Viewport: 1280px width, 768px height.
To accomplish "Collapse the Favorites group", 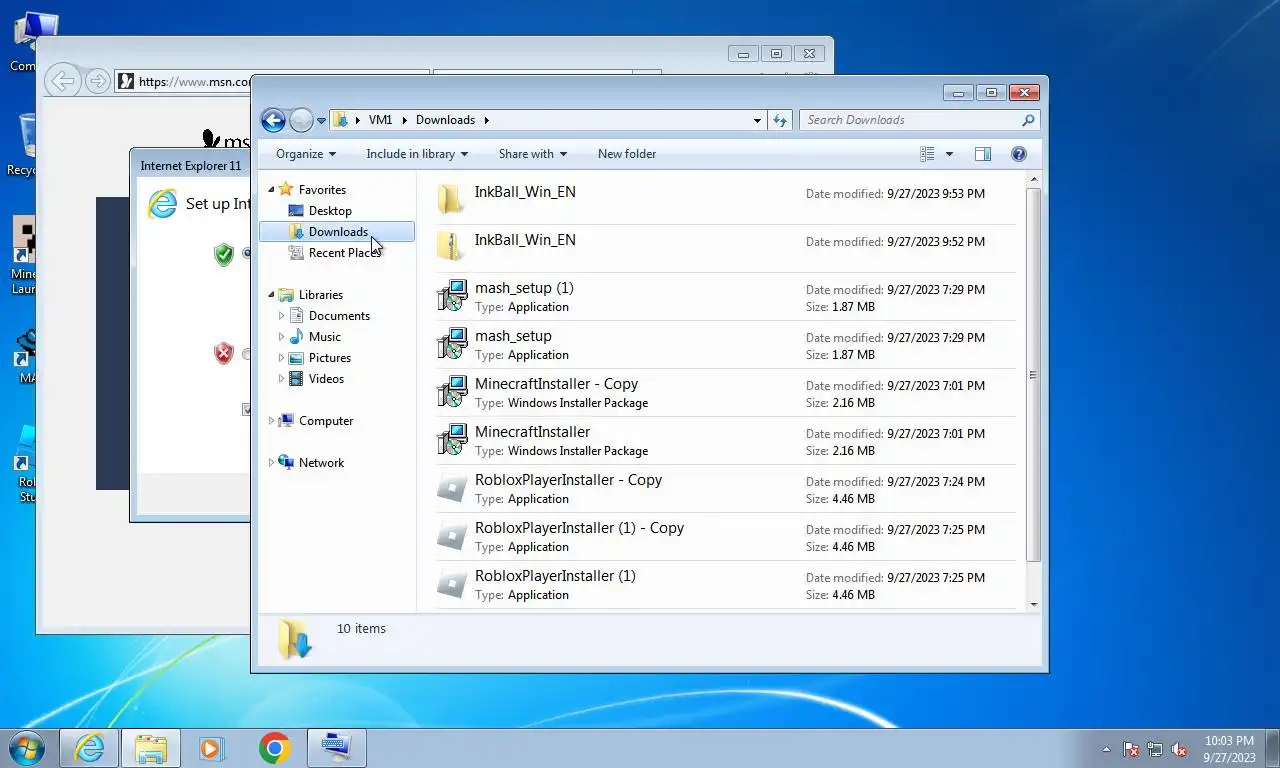I will 271,190.
